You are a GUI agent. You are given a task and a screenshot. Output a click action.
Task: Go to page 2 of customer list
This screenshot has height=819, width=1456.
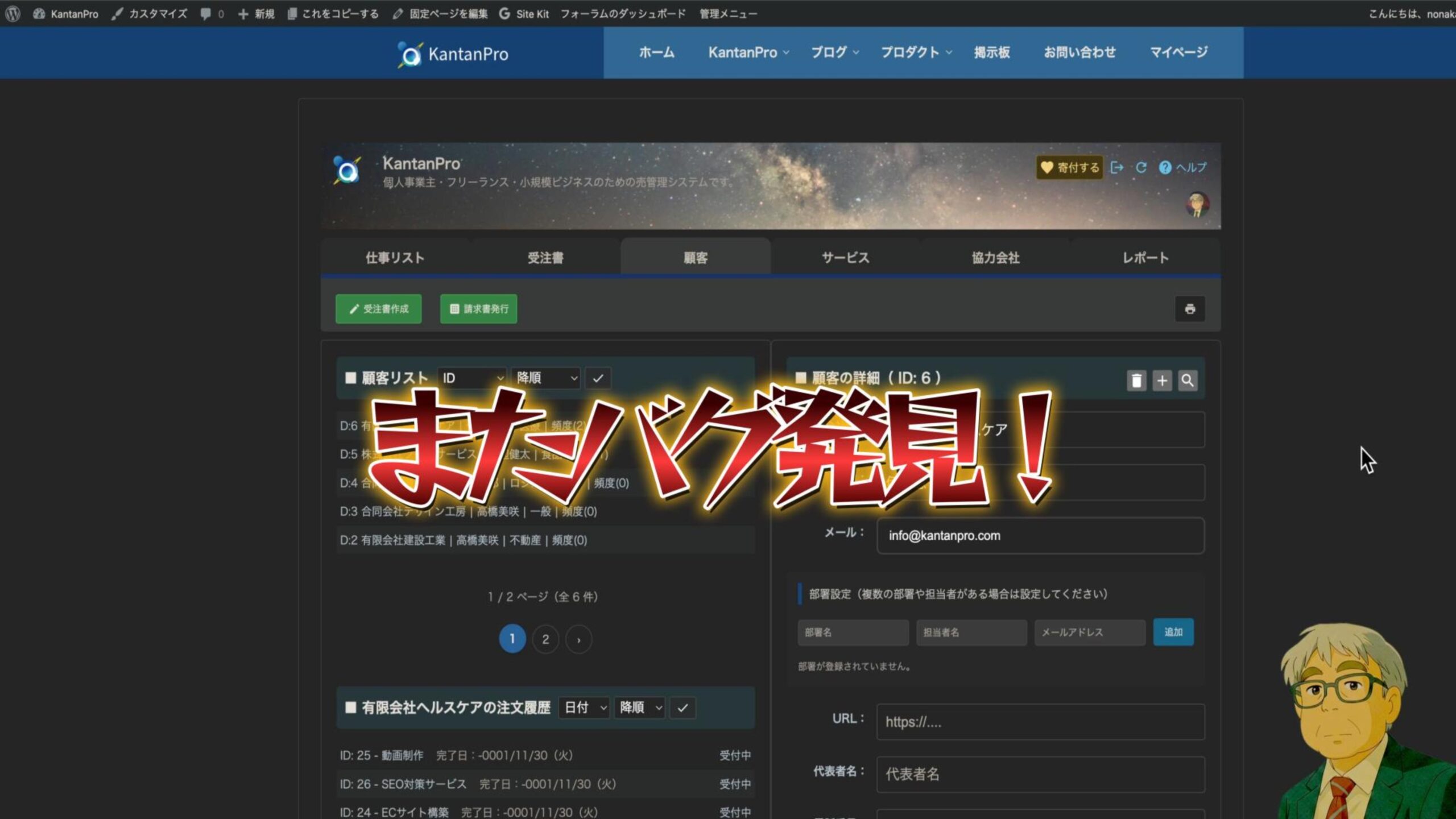(545, 639)
